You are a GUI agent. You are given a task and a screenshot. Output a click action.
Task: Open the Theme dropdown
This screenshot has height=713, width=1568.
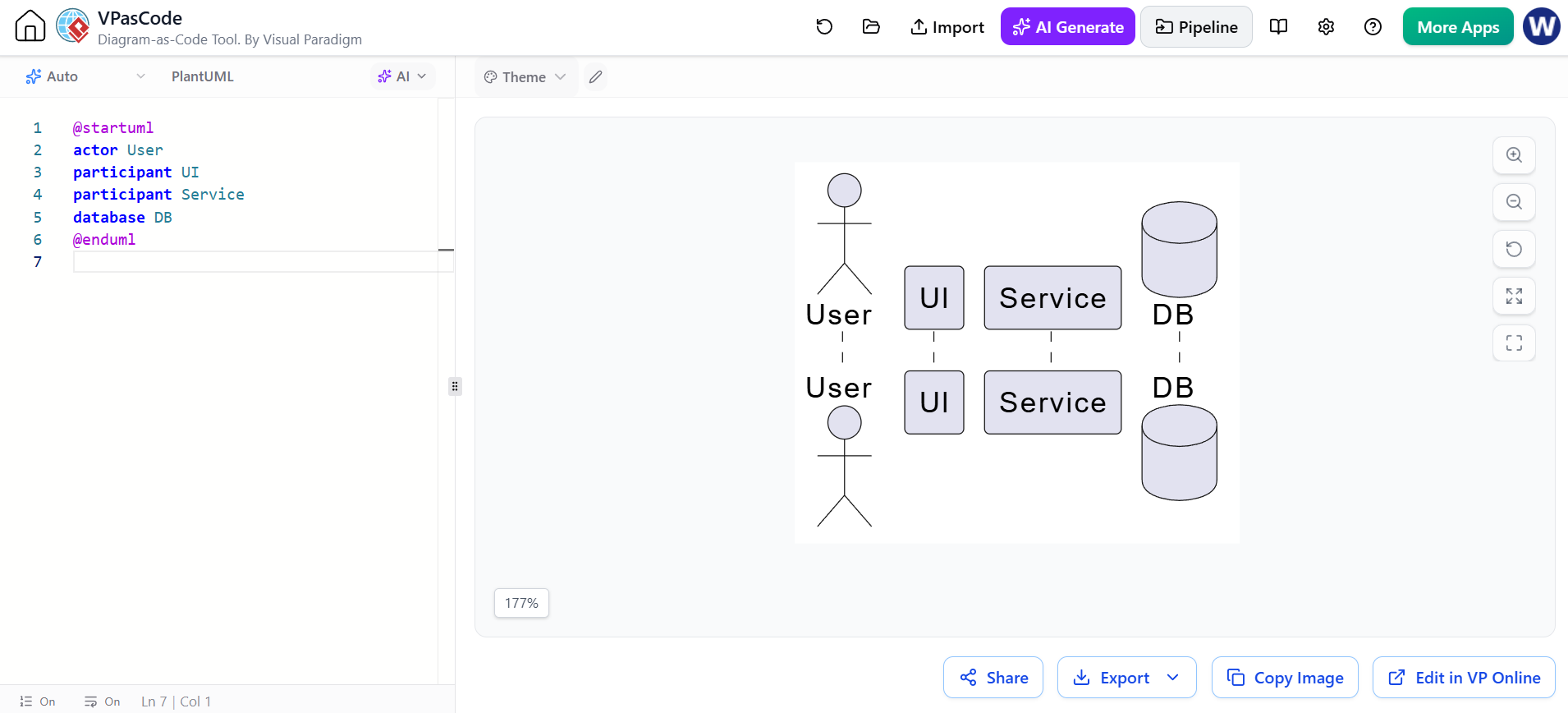(x=525, y=77)
